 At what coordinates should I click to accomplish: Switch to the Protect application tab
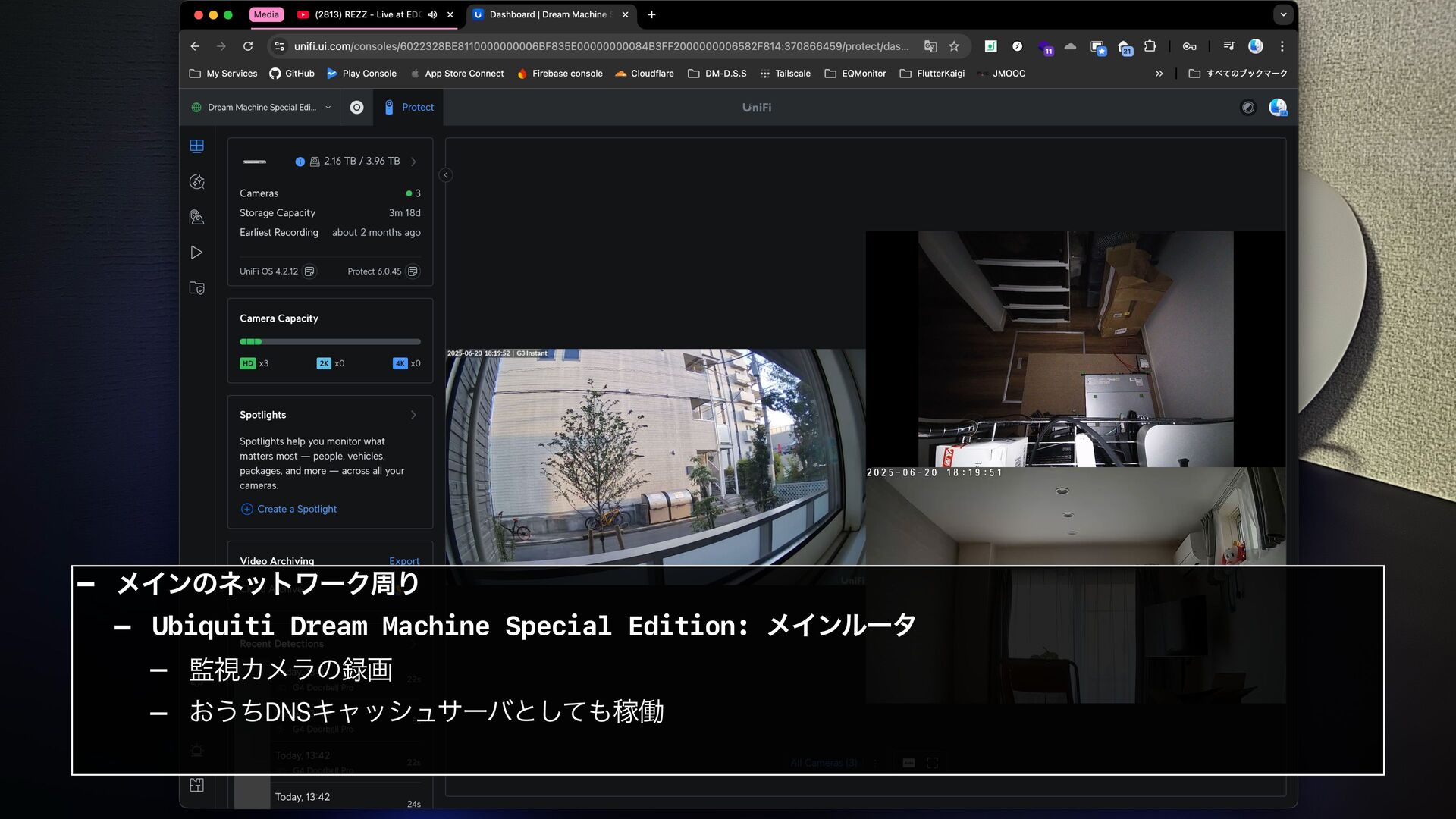click(x=409, y=108)
